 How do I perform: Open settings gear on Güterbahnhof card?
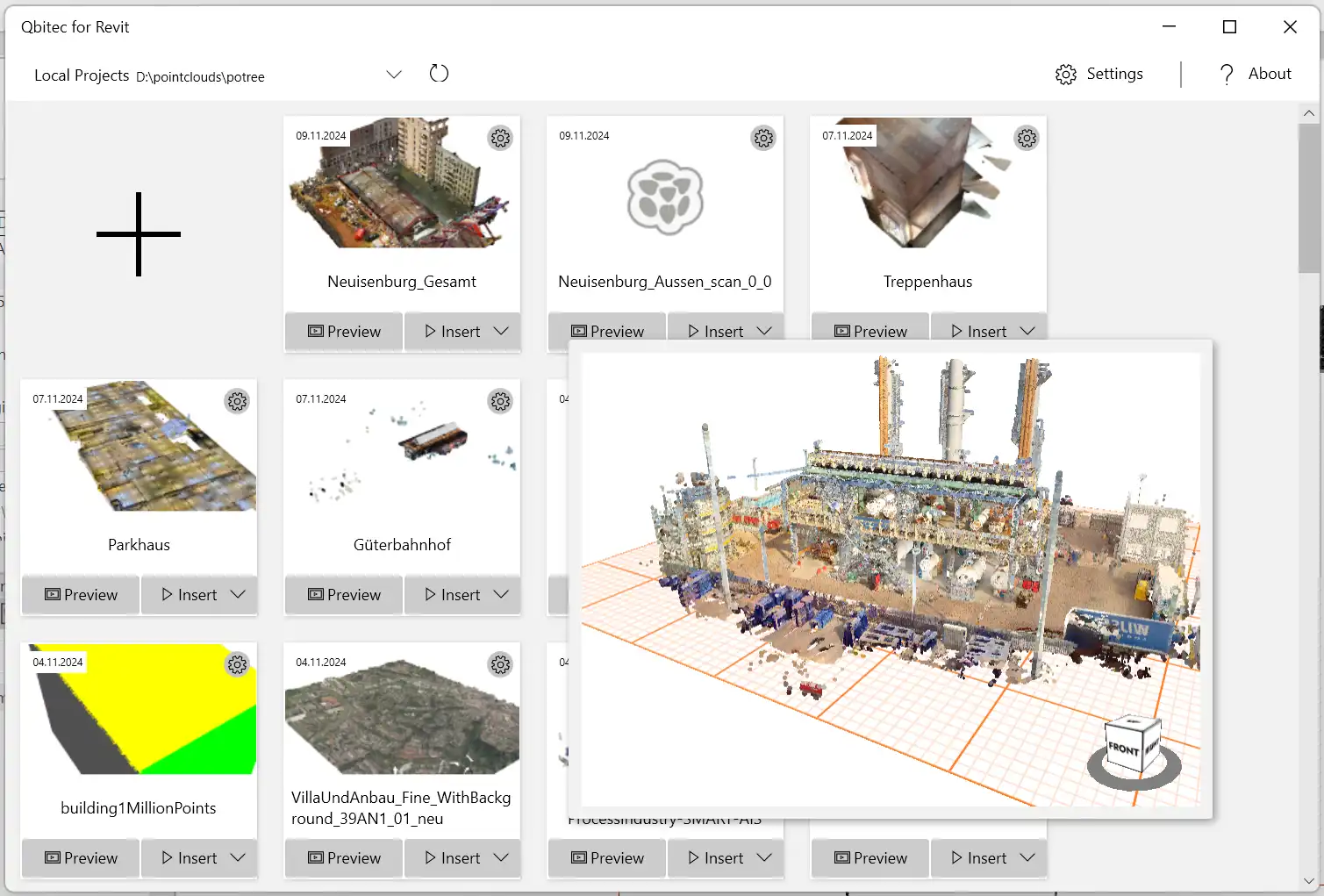point(500,401)
